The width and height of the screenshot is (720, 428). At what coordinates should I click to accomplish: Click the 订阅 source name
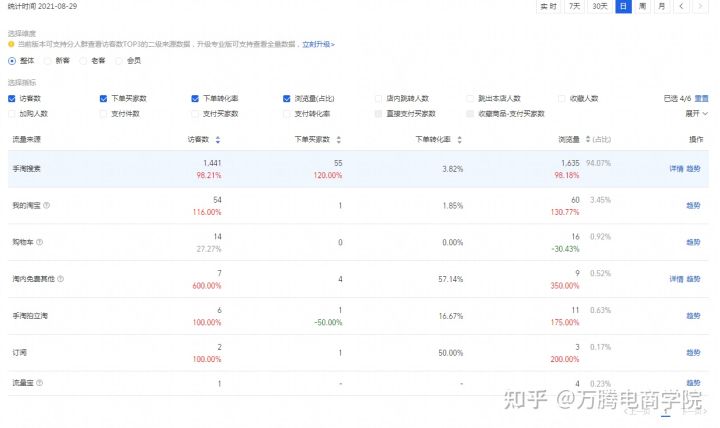click(x=19, y=352)
